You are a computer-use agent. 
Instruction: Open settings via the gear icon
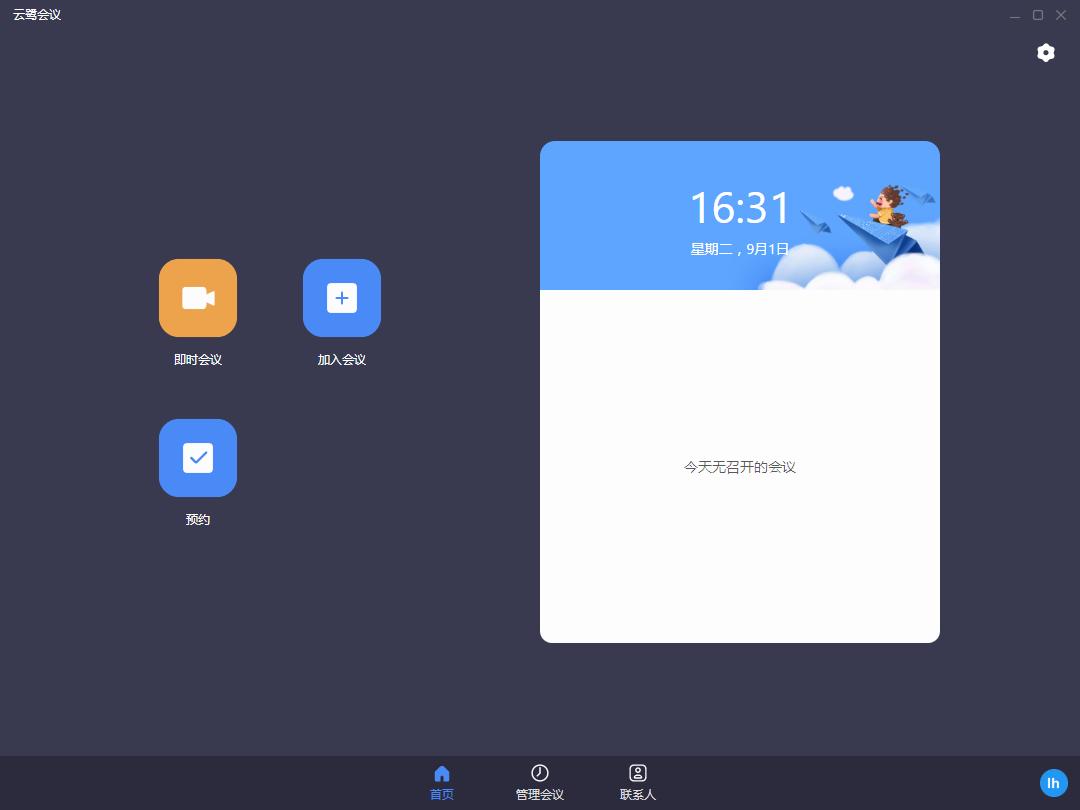point(1046,53)
